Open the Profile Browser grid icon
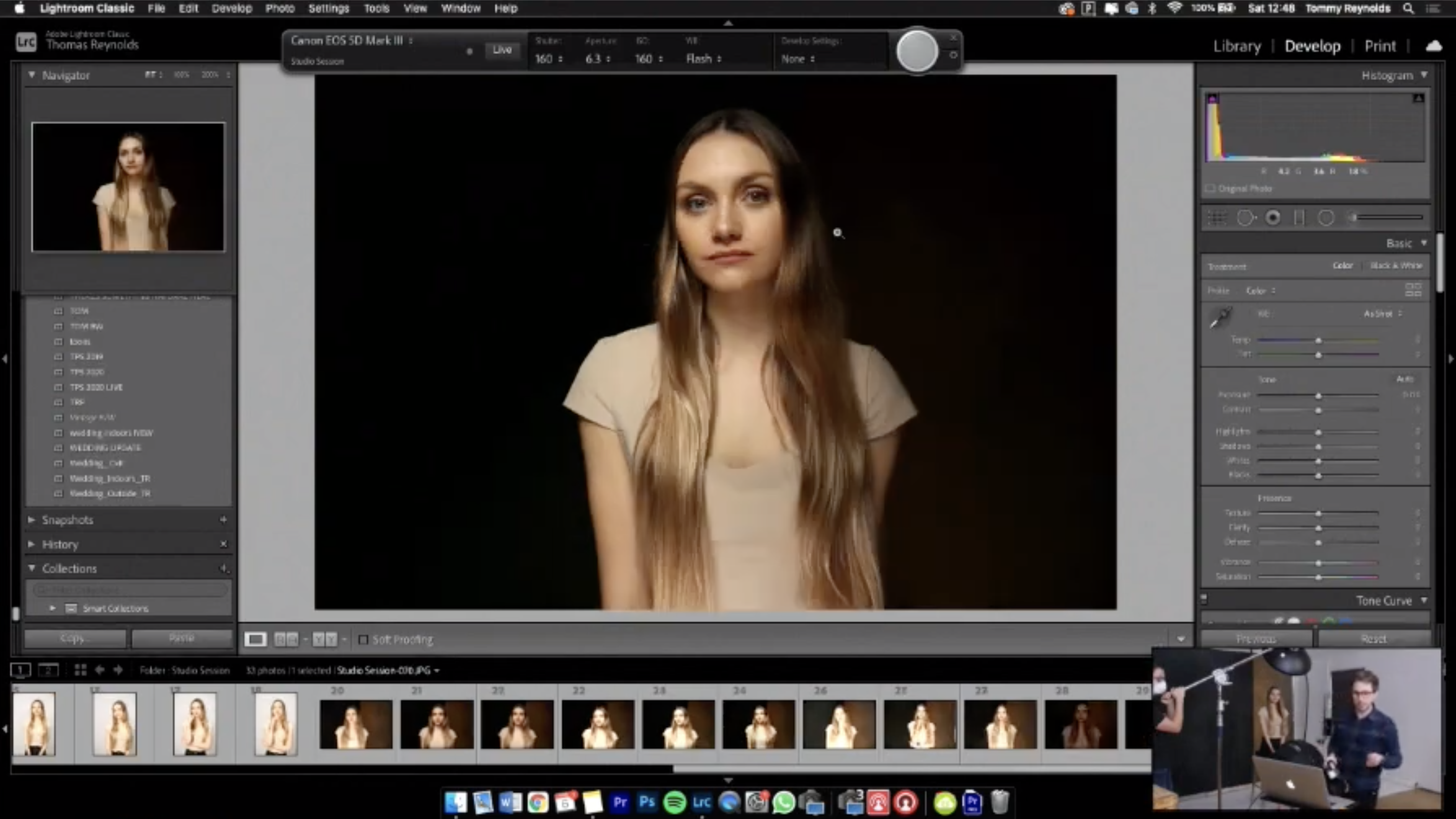This screenshot has height=819, width=1456. point(1413,290)
